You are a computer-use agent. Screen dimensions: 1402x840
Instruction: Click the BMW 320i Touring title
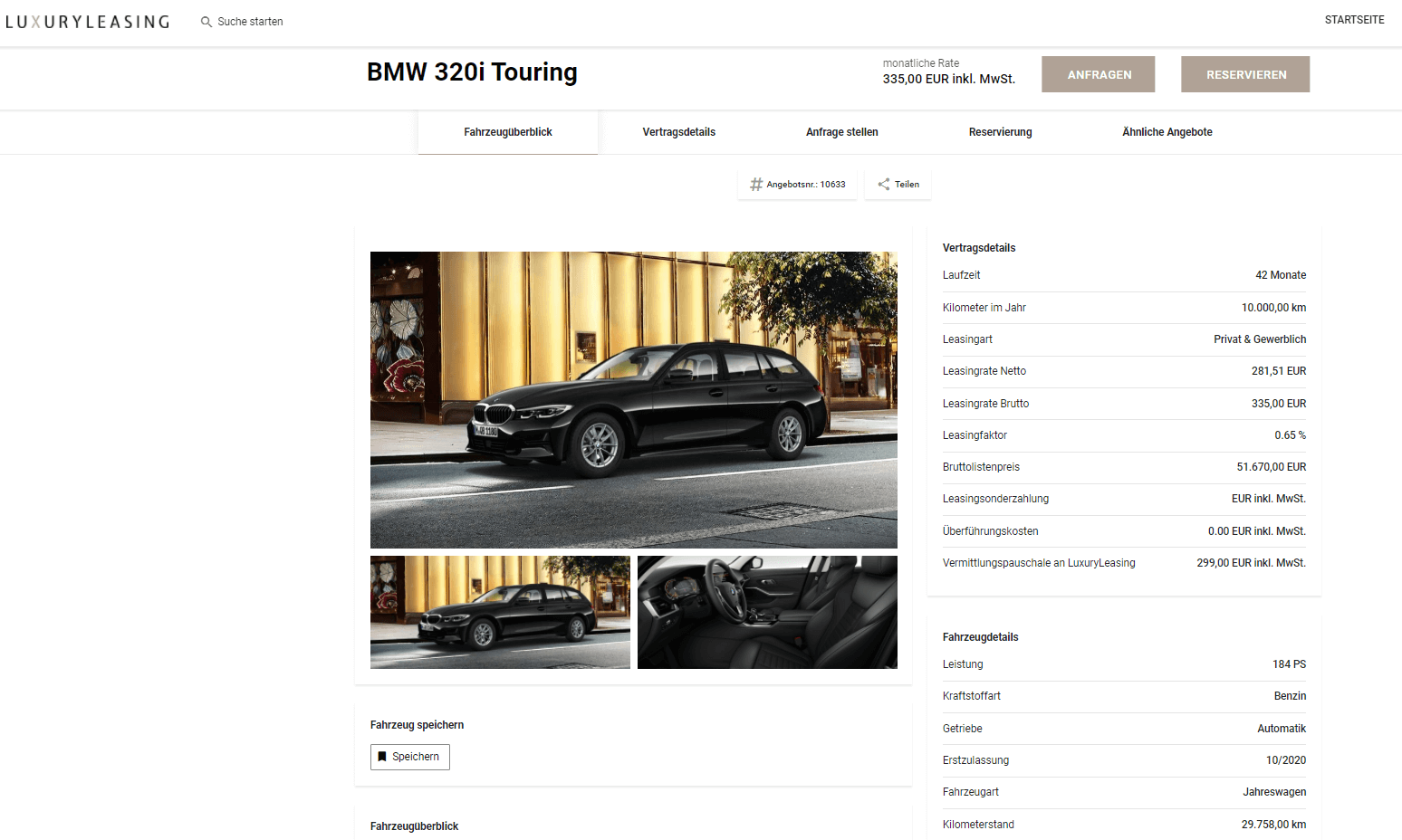(x=472, y=72)
